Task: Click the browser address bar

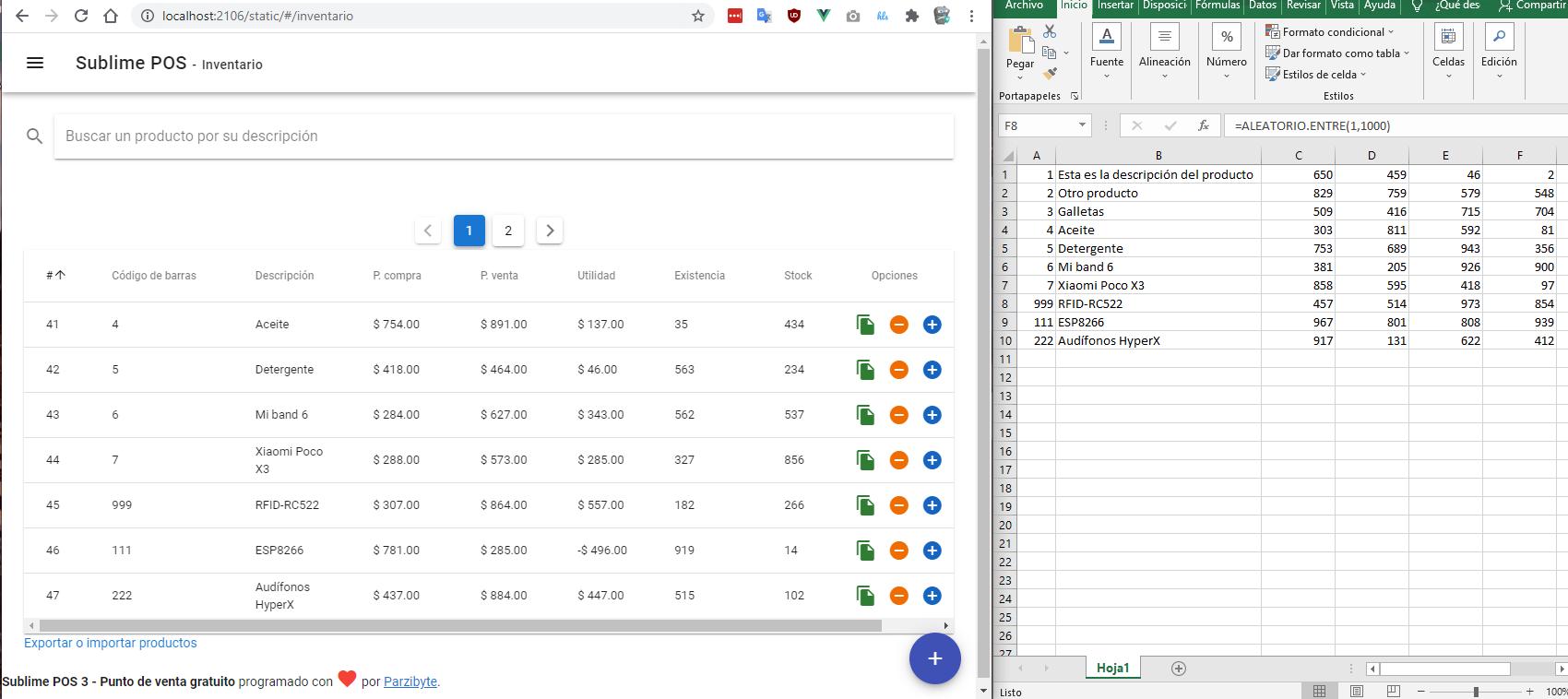Action: (423, 16)
